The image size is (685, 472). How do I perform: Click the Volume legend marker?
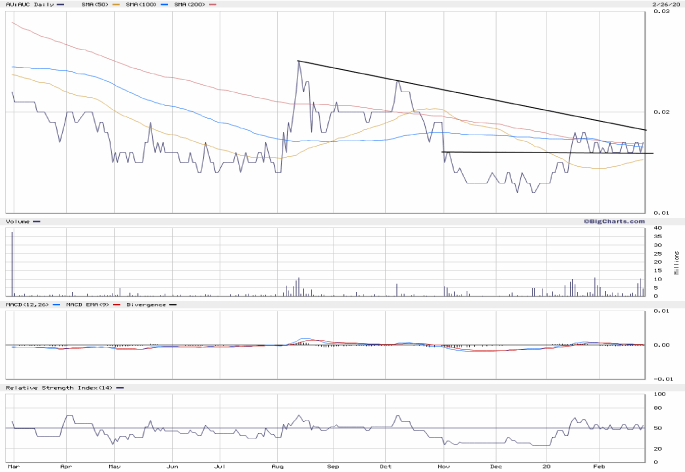37,221
